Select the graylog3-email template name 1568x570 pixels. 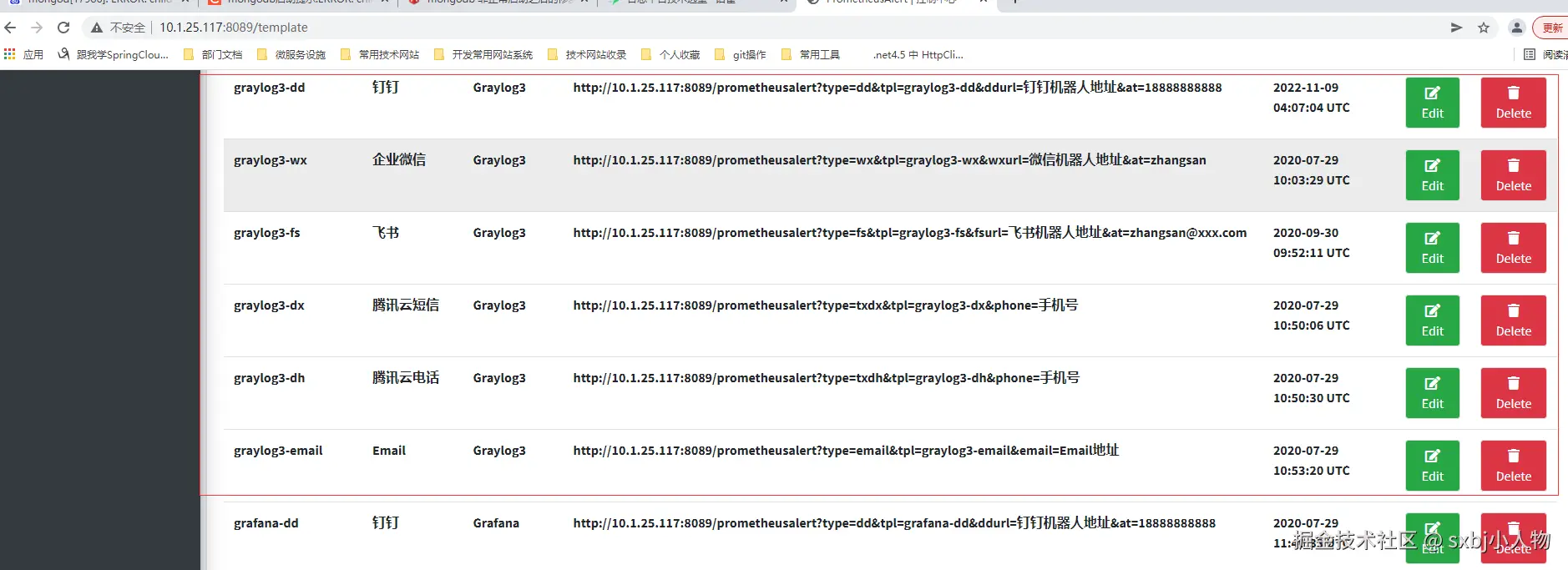278,451
